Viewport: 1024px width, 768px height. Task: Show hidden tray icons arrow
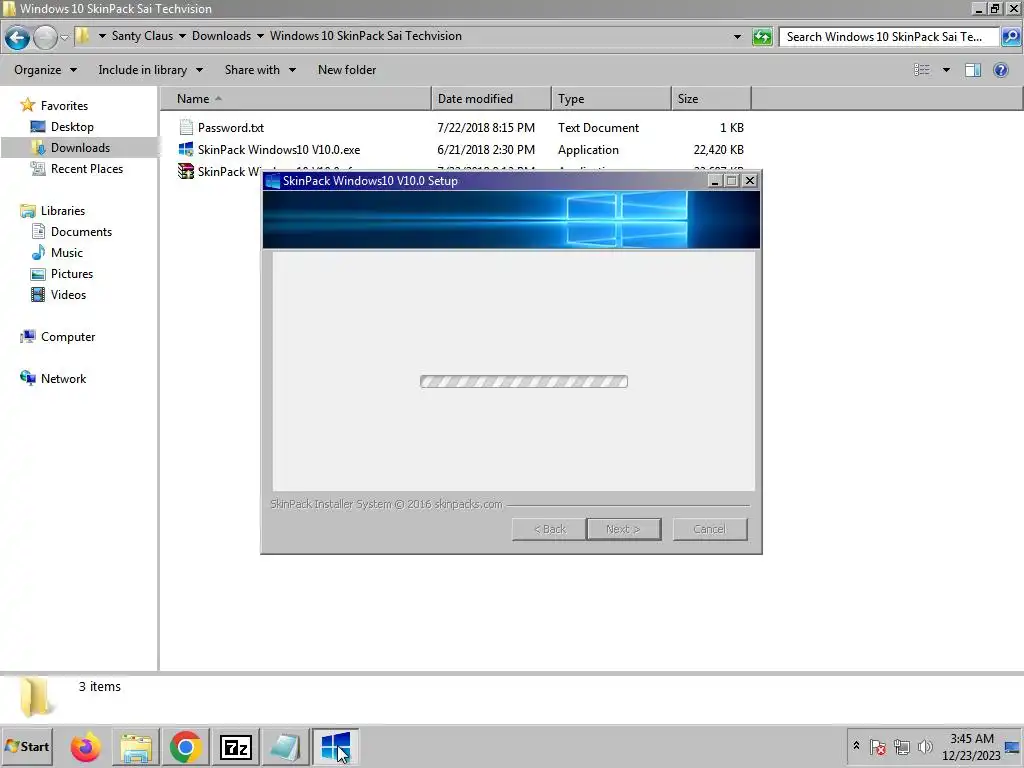[x=856, y=746]
